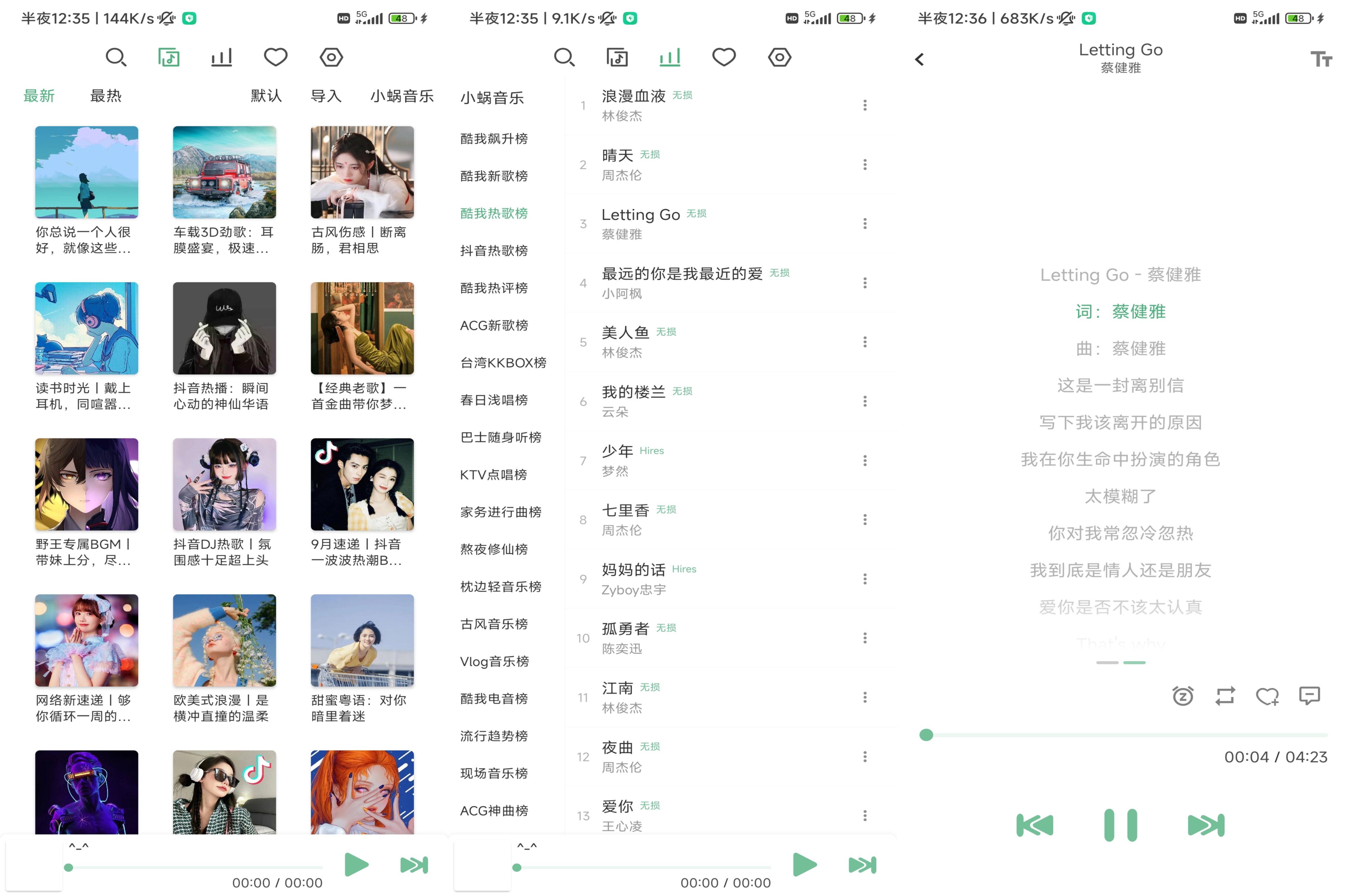Go back from the player screen
The height and width of the screenshot is (896, 1345).
point(920,59)
